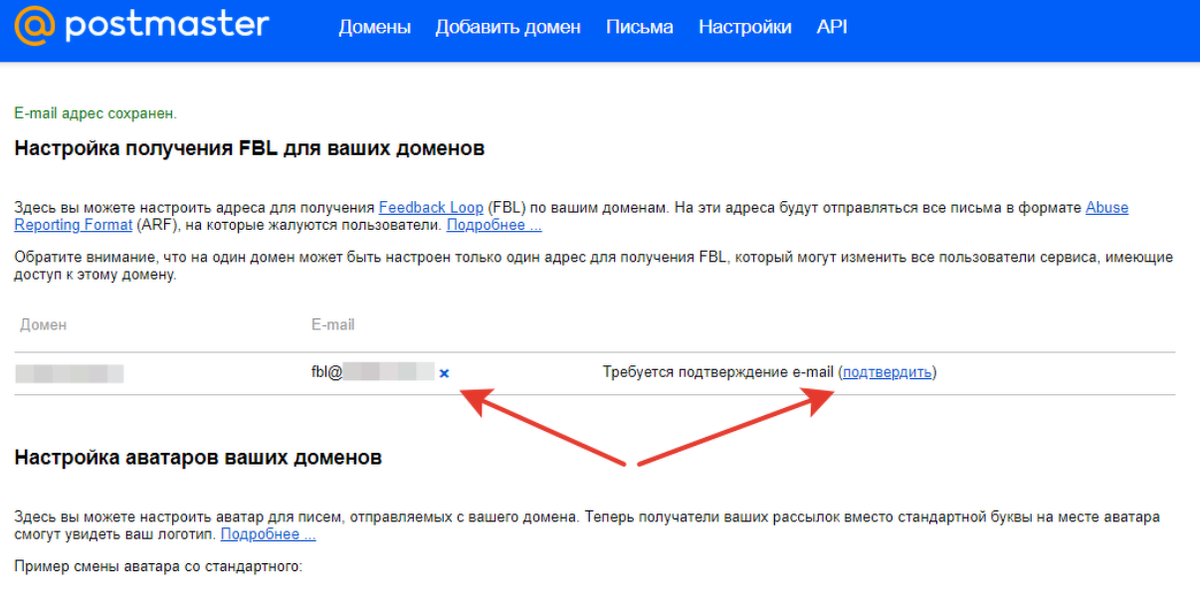The width and height of the screenshot is (1200, 613).
Task: Click the blurred domain name in table row
Action: [x=69, y=373]
